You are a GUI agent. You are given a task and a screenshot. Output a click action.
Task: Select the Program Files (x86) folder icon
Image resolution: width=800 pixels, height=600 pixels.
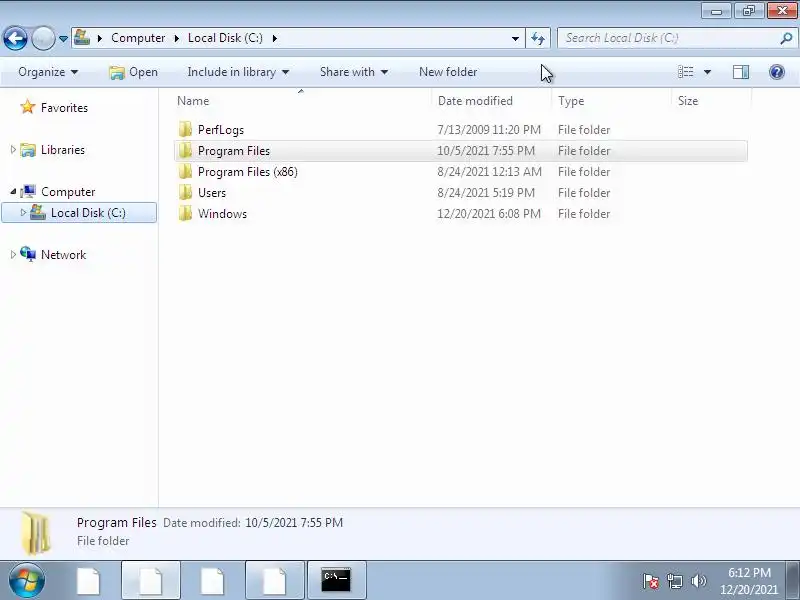tap(185, 171)
